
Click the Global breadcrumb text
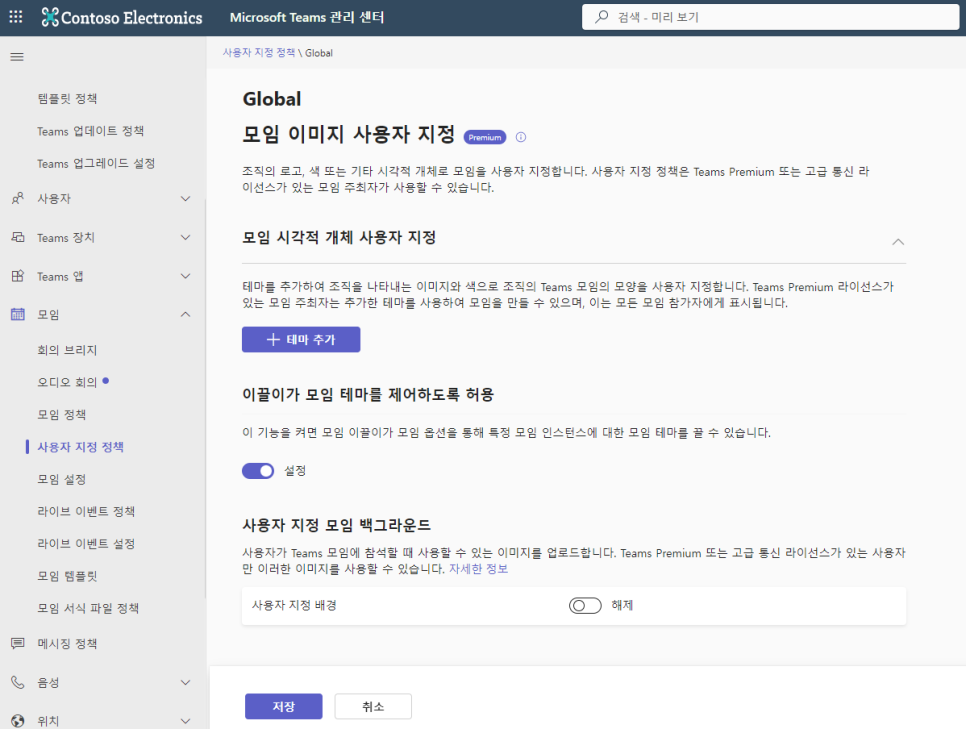pyautogui.click(x=319, y=53)
